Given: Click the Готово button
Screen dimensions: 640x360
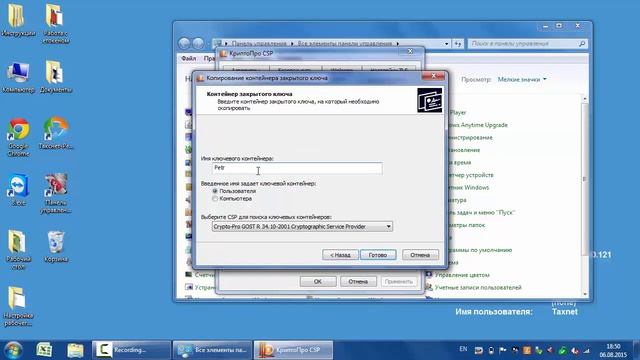Looking at the screenshot, I should [x=378, y=255].
